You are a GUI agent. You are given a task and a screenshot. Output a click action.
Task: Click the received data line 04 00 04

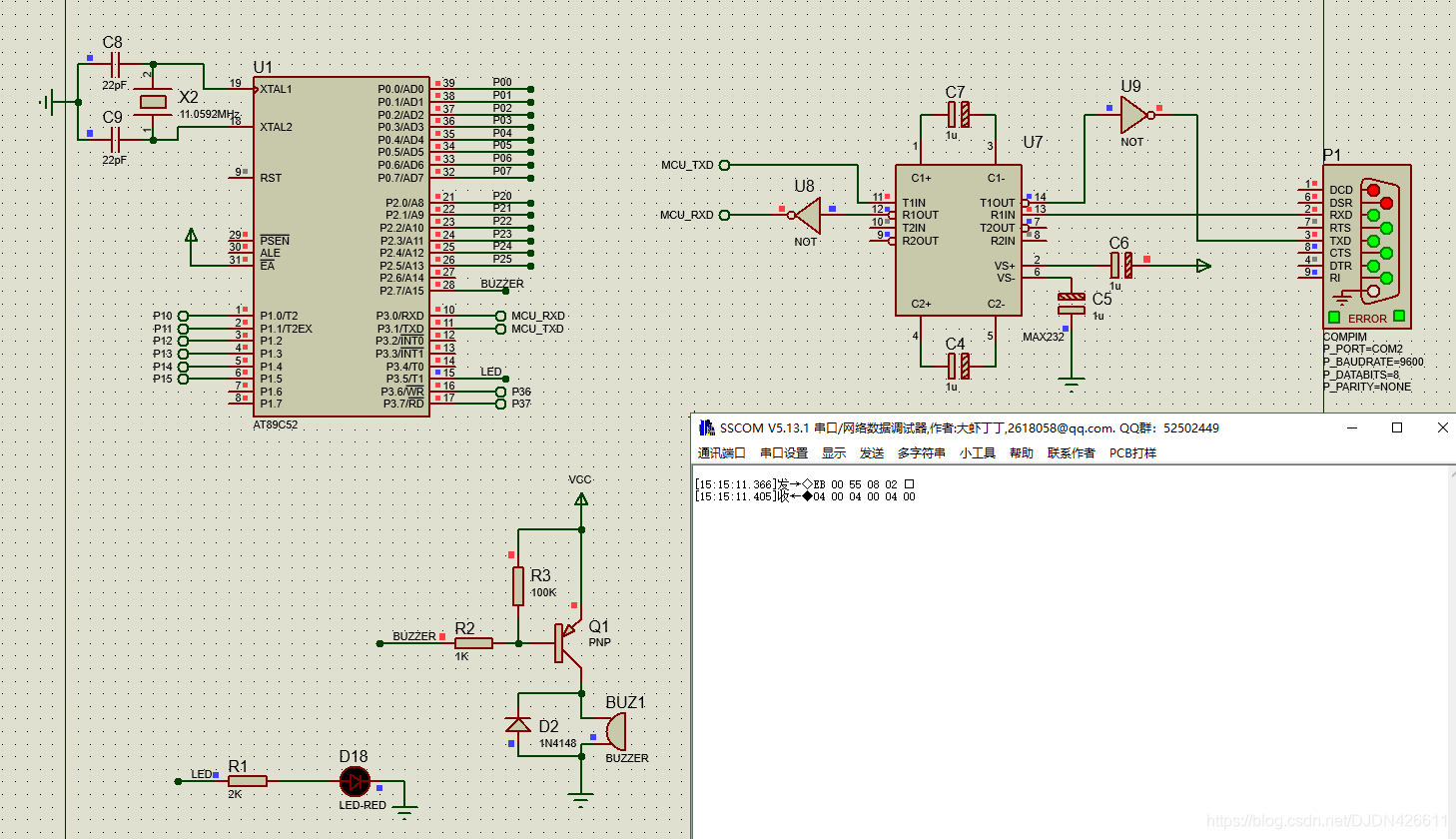click(805, 496)
